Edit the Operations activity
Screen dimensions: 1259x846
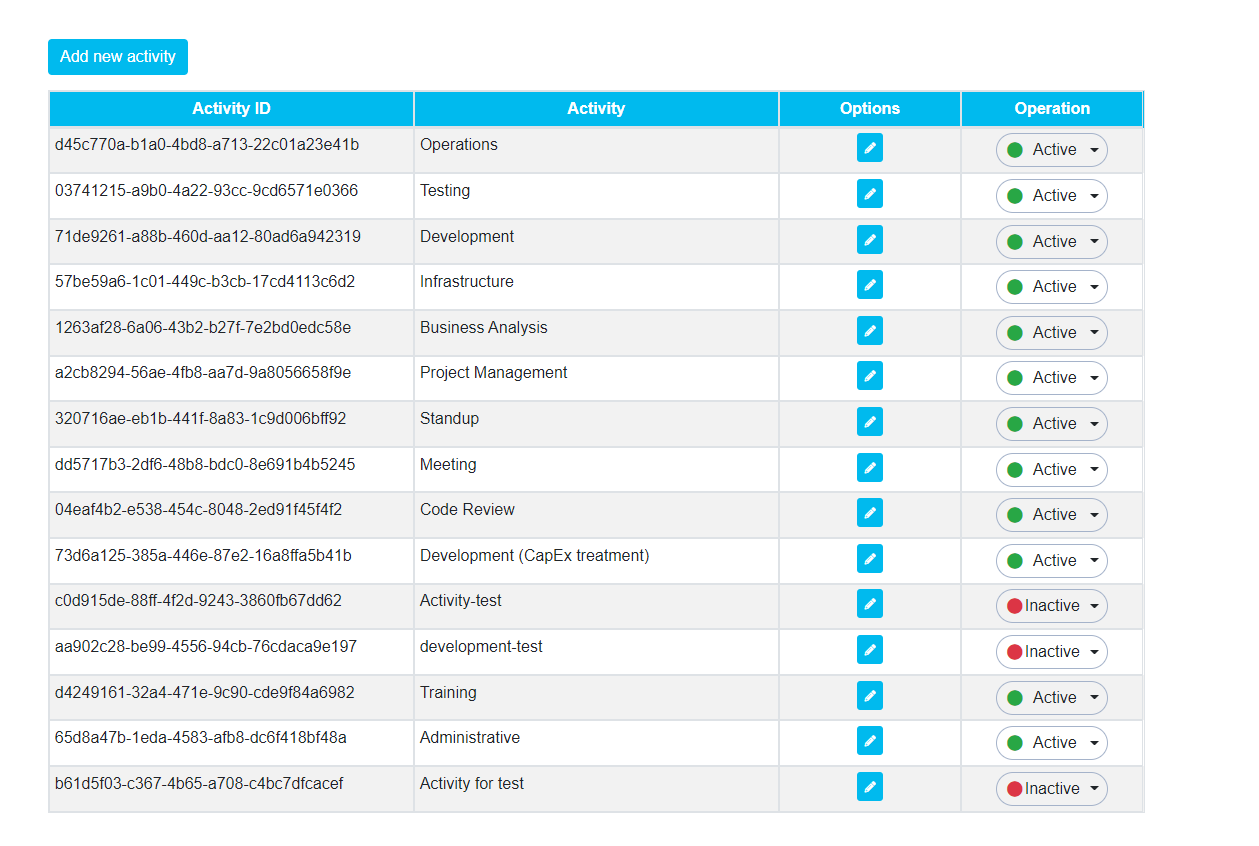[870, 149]
